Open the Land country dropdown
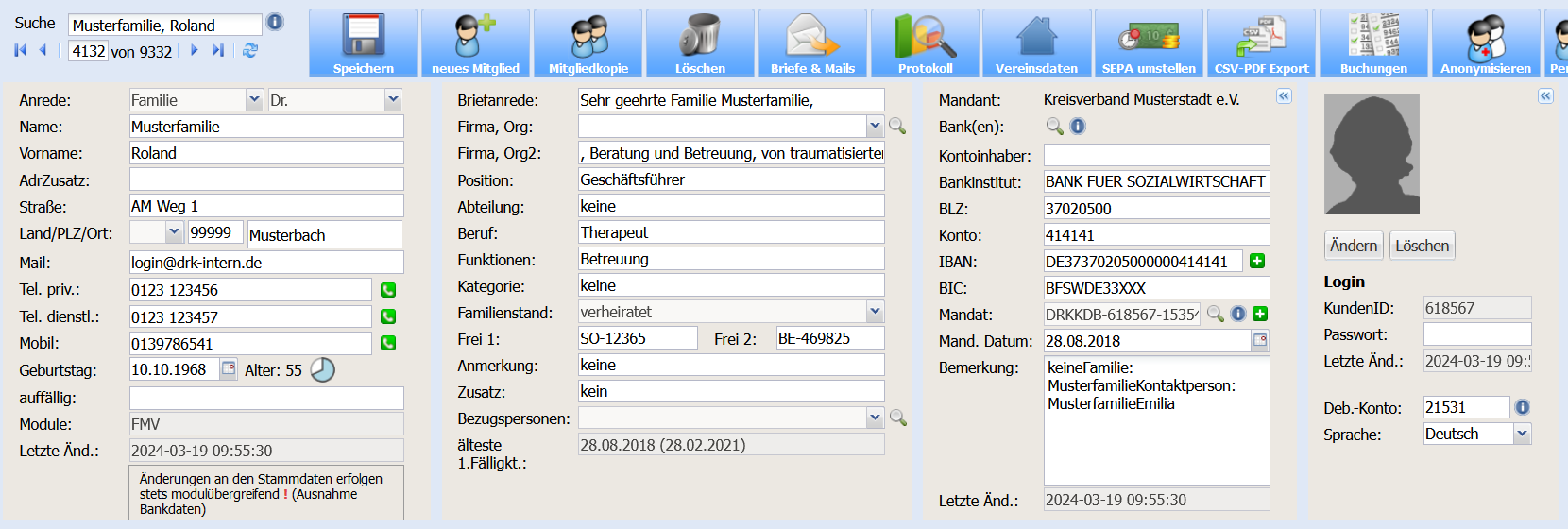 pos(174,231)
